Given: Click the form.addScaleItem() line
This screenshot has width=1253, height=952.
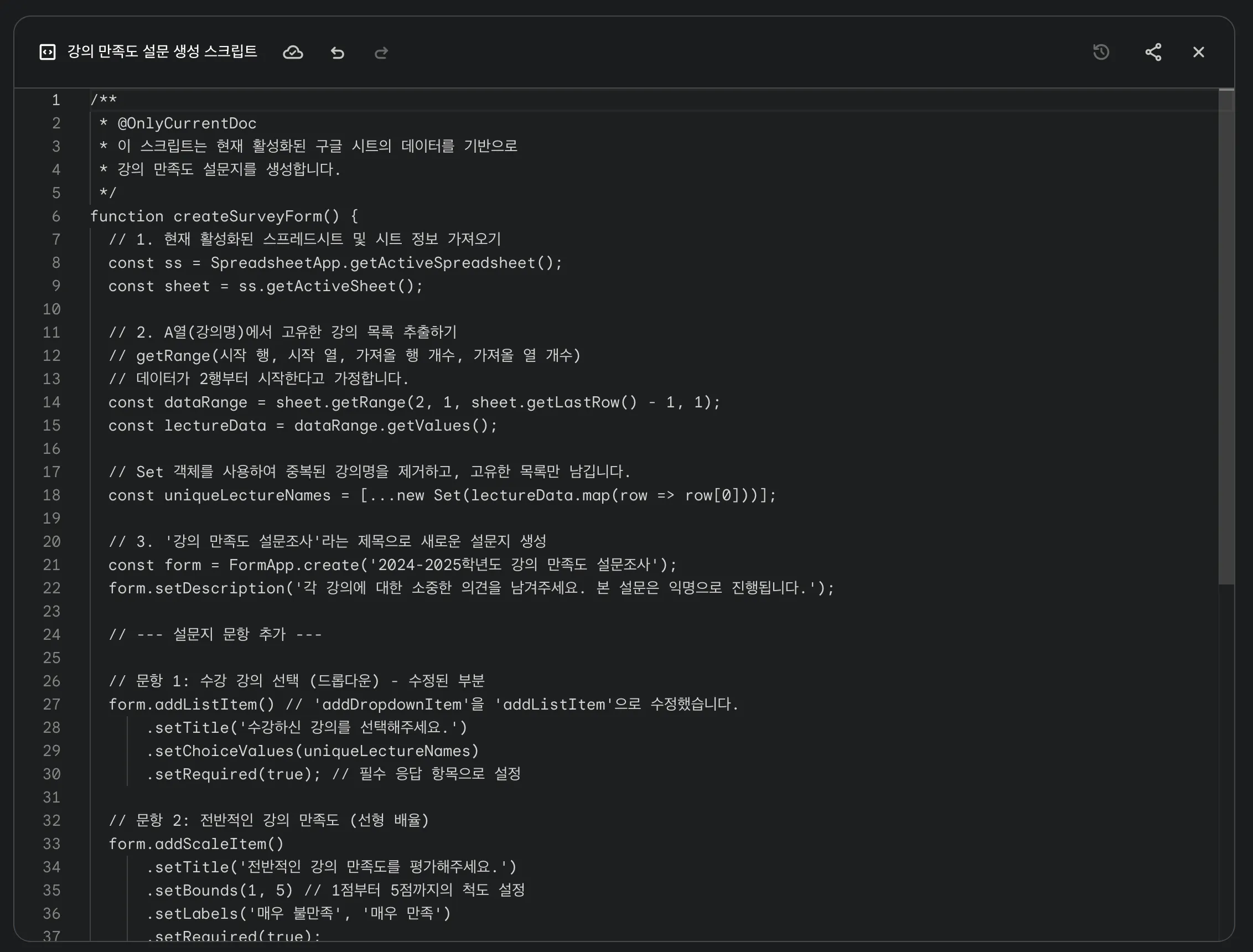Looking at the screenshot, I should [x=196, y=844].
